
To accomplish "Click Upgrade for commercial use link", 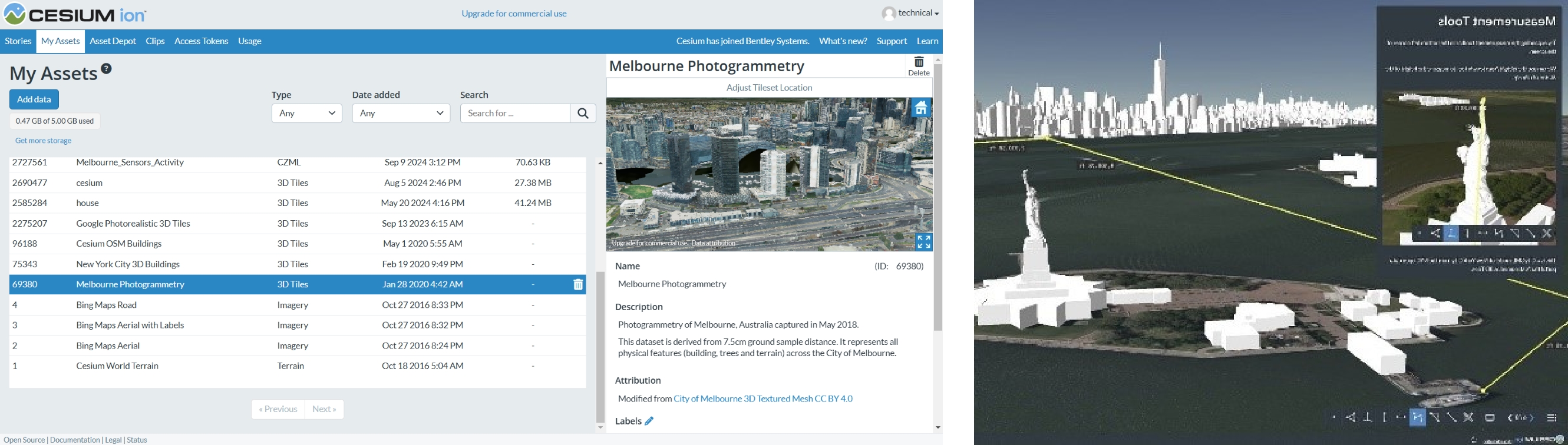I will 514,14.
